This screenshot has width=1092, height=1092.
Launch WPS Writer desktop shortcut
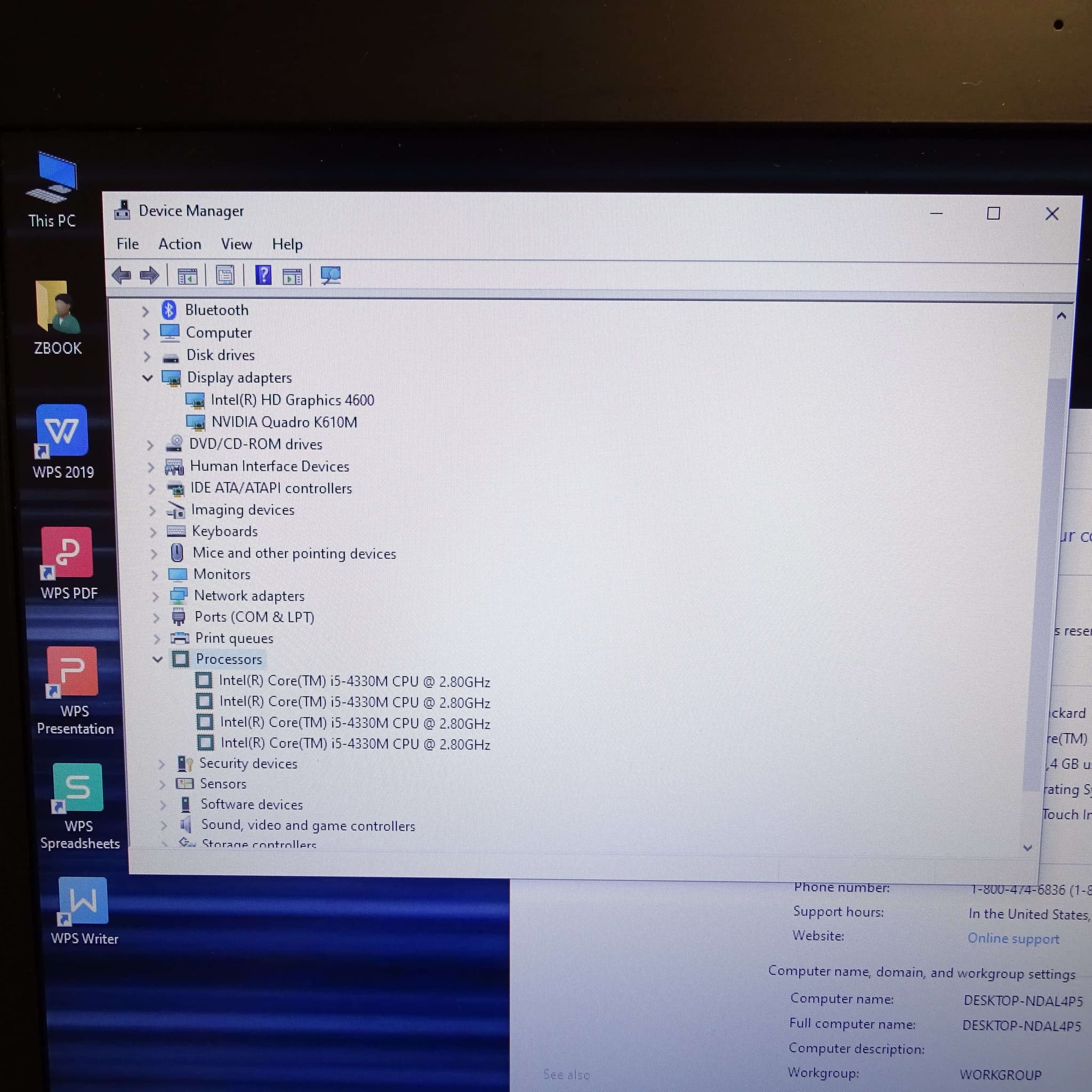(84, 911)
